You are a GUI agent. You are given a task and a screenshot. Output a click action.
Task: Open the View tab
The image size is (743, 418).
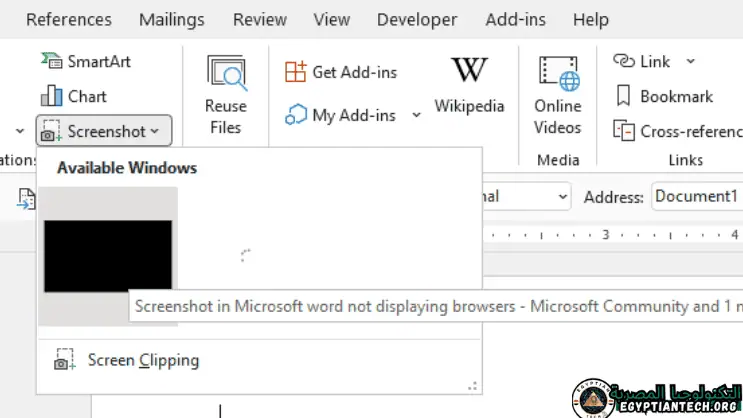click(331, 20)
